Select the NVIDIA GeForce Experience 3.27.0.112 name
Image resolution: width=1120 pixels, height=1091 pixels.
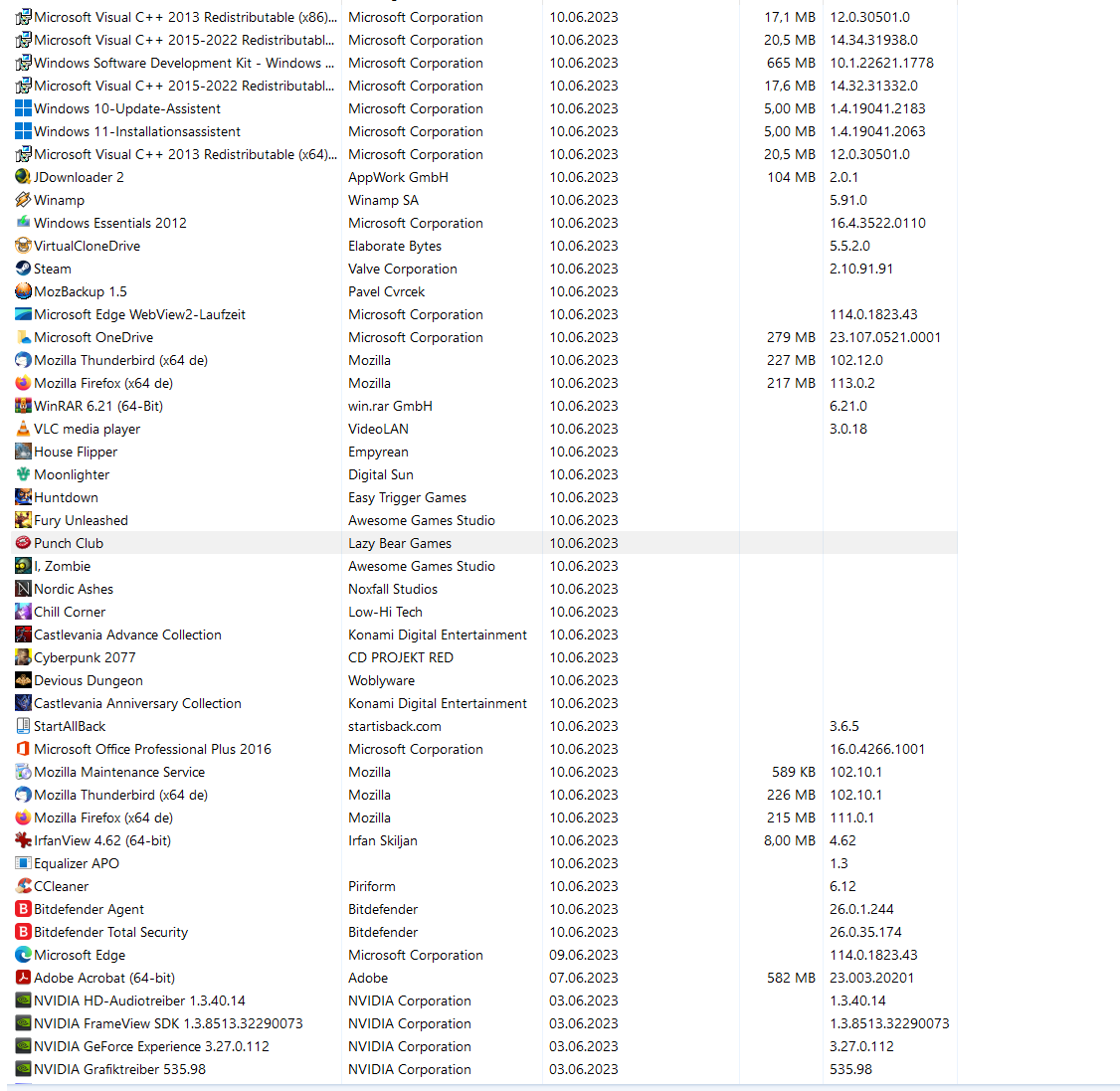152,1045
